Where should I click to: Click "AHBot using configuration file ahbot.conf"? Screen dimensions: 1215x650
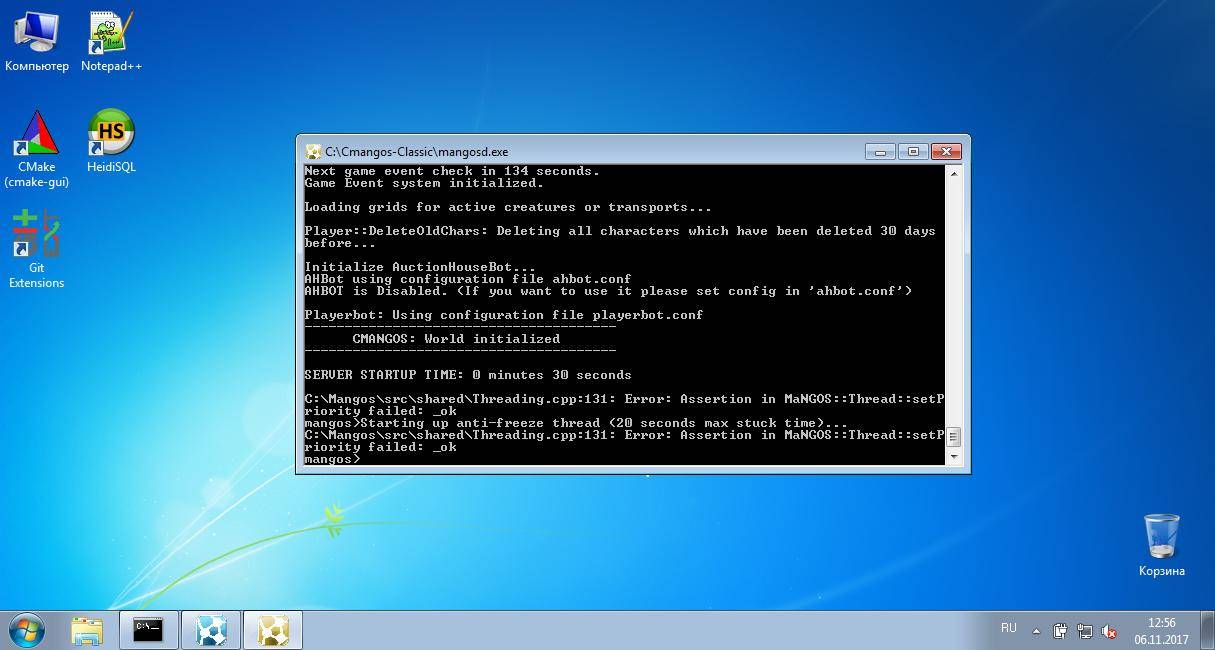468,279
